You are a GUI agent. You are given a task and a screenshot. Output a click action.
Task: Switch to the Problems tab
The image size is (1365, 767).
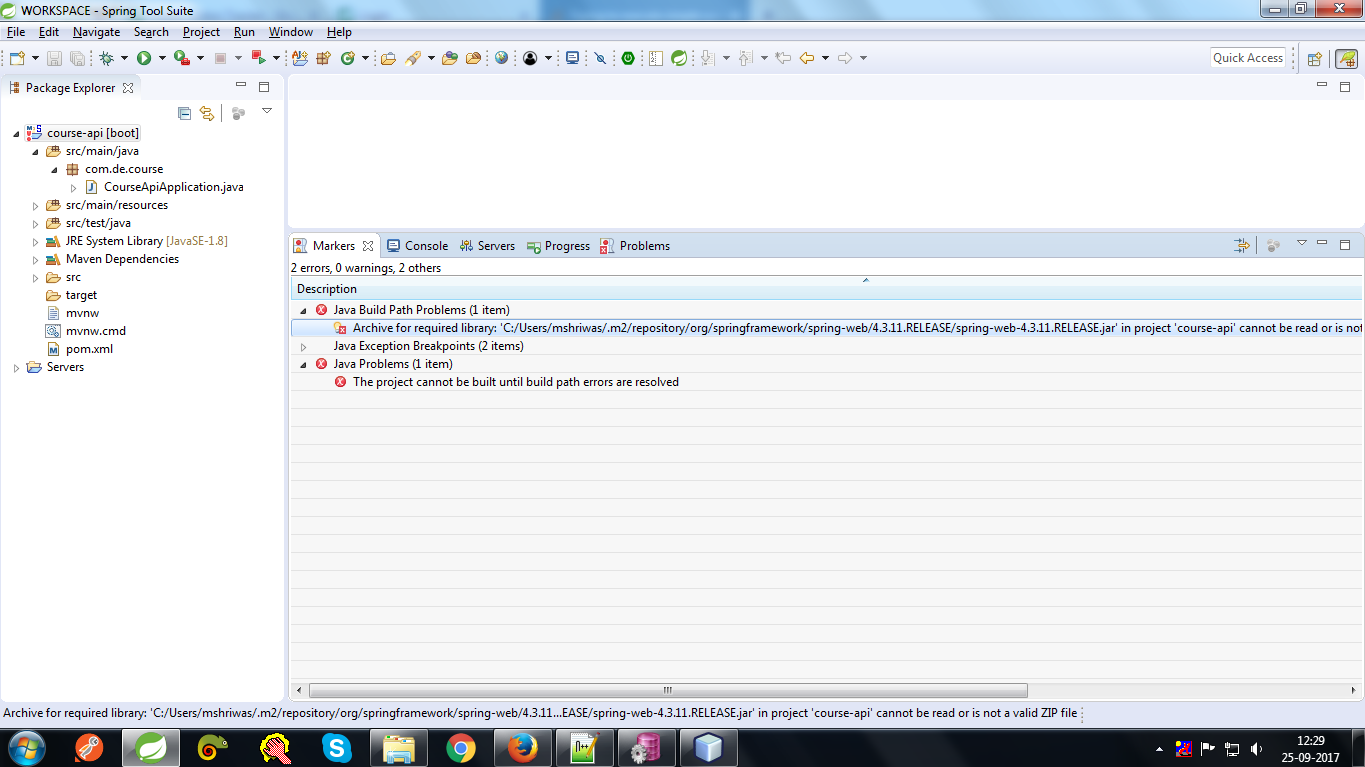pyautogui.click(x=635, y=246)
